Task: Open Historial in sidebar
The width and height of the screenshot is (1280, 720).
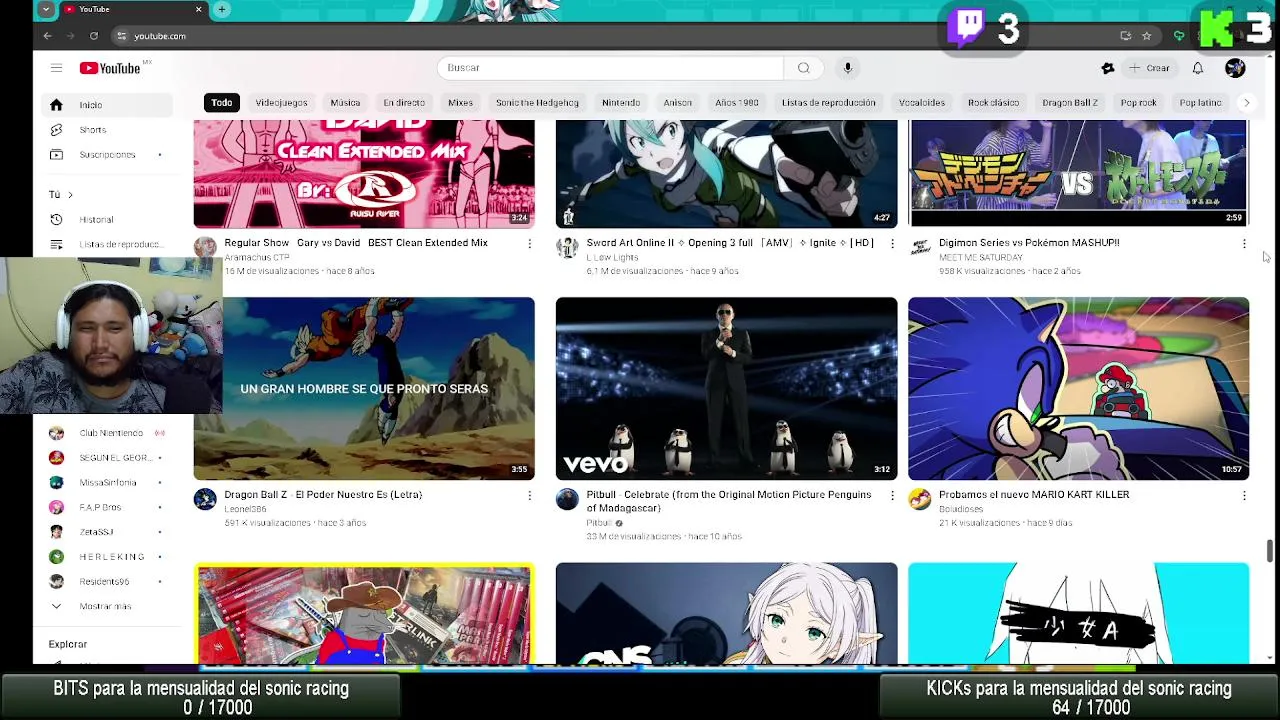Action: pos(108,220)
